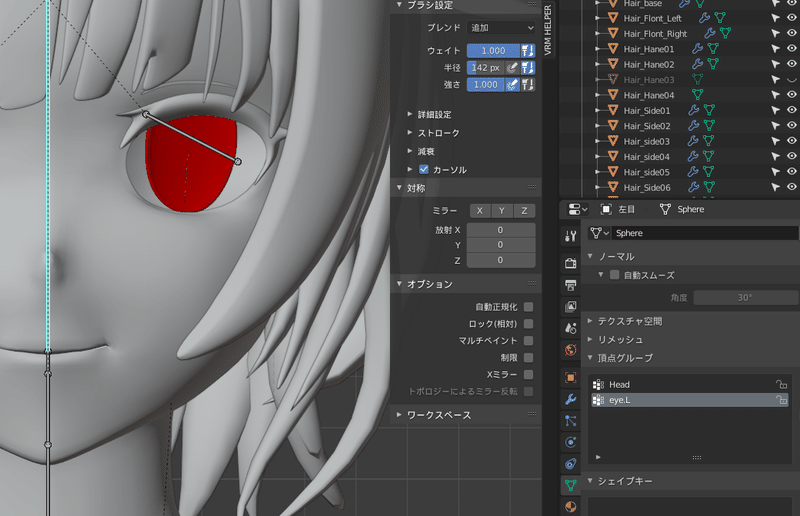The height and width of the screenshot is (516, 800).
Task: Toggle pressure sensitivity for brush radius
Action: [x=512, y=67]
